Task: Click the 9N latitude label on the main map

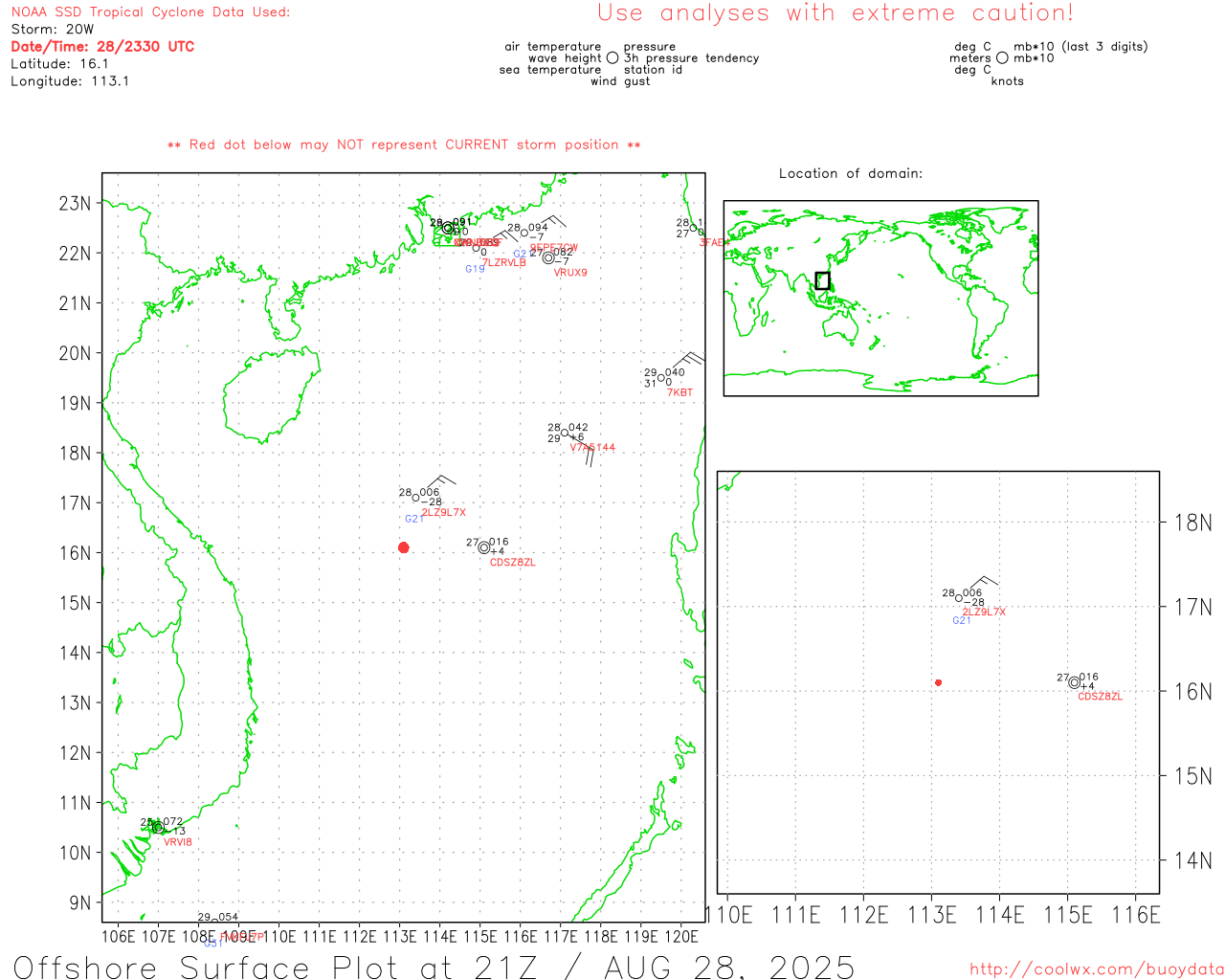Action: pos(80,902)
